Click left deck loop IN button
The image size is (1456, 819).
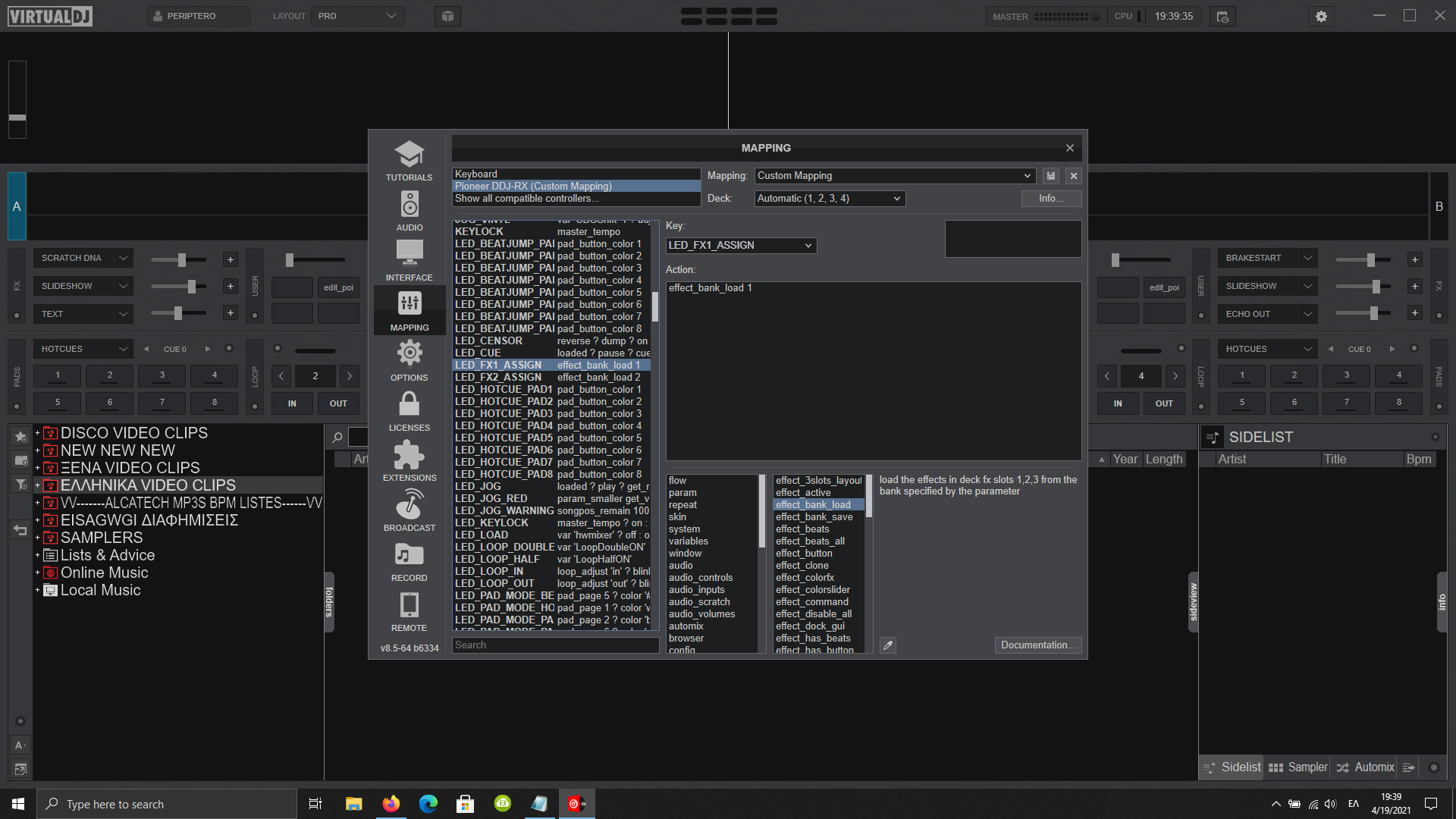[292, 403]
